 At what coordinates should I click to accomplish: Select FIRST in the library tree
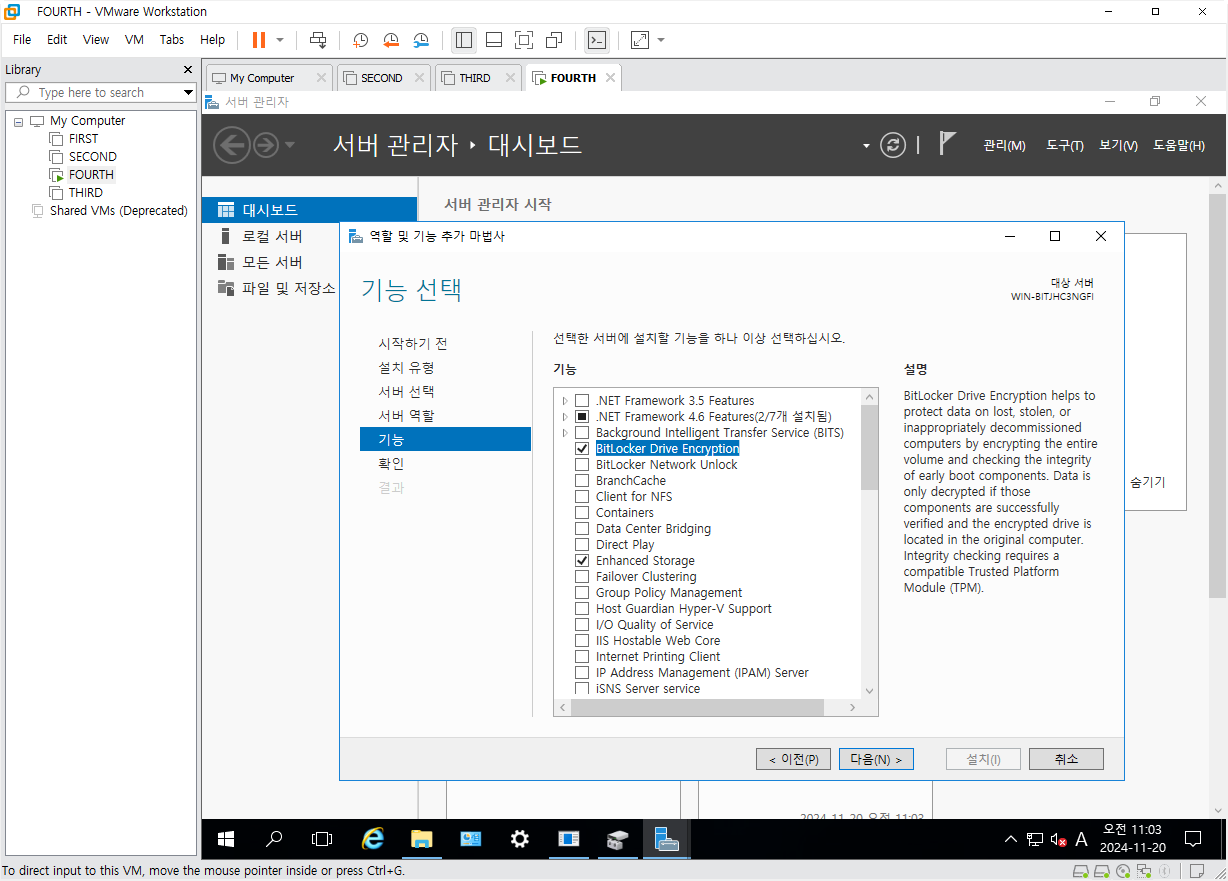tap(84, 139)
